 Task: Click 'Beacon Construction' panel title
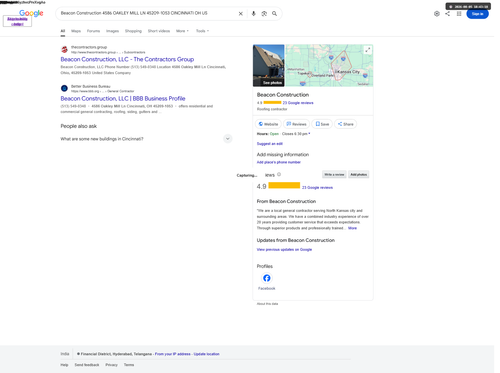(283, 95)
